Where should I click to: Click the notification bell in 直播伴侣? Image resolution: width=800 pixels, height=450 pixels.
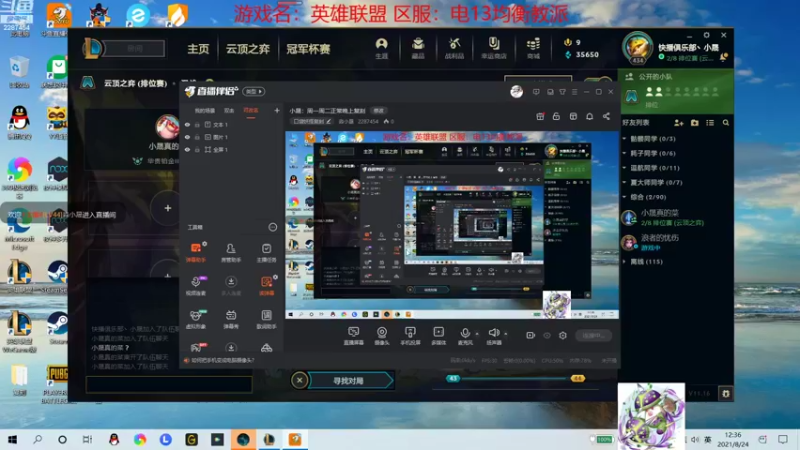coord(589,116)
